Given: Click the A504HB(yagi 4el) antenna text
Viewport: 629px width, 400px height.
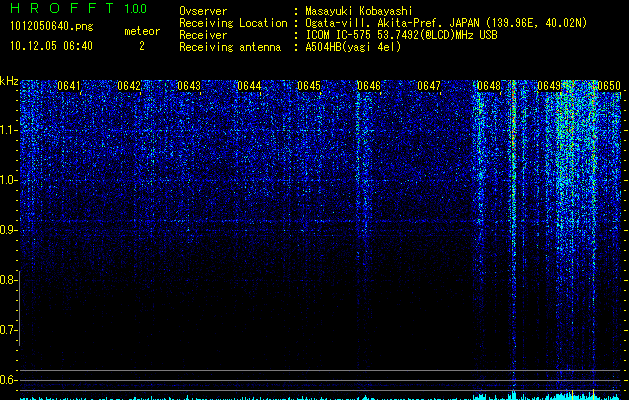Looking at the screenshot, I should click(x=353, y=47).
